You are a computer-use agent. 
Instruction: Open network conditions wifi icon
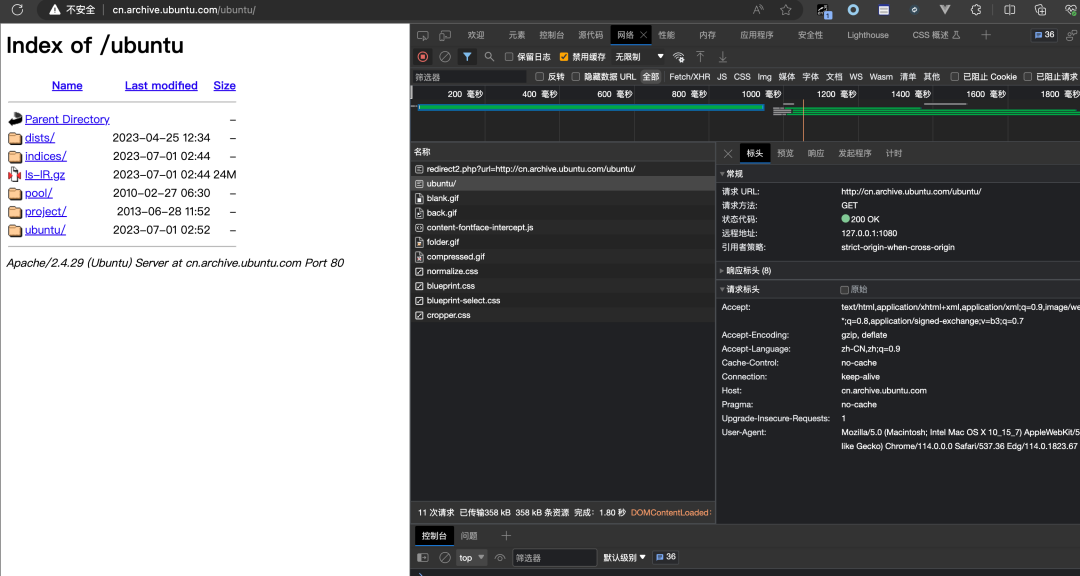point(678,56)
